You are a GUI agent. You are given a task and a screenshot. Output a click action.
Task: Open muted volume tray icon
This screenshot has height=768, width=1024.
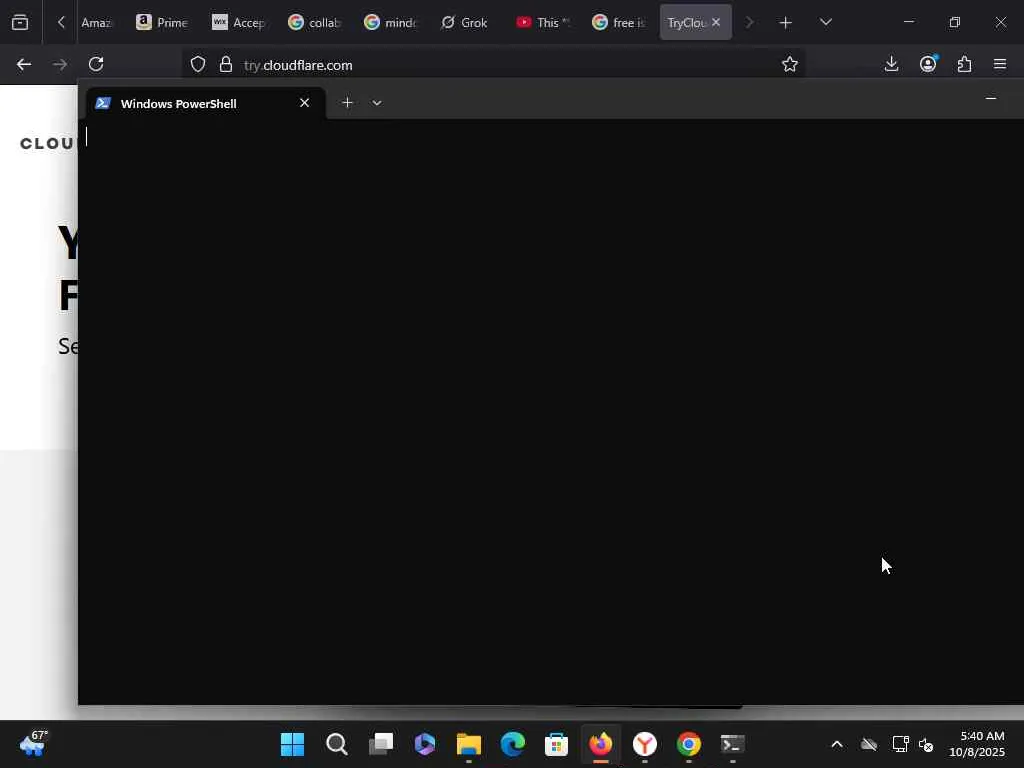[925, 744]
